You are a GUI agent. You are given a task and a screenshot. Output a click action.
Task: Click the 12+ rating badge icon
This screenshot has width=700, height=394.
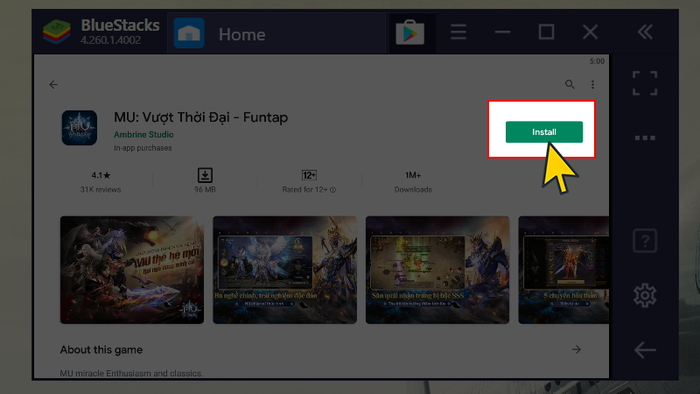click(x=309, y=175)
